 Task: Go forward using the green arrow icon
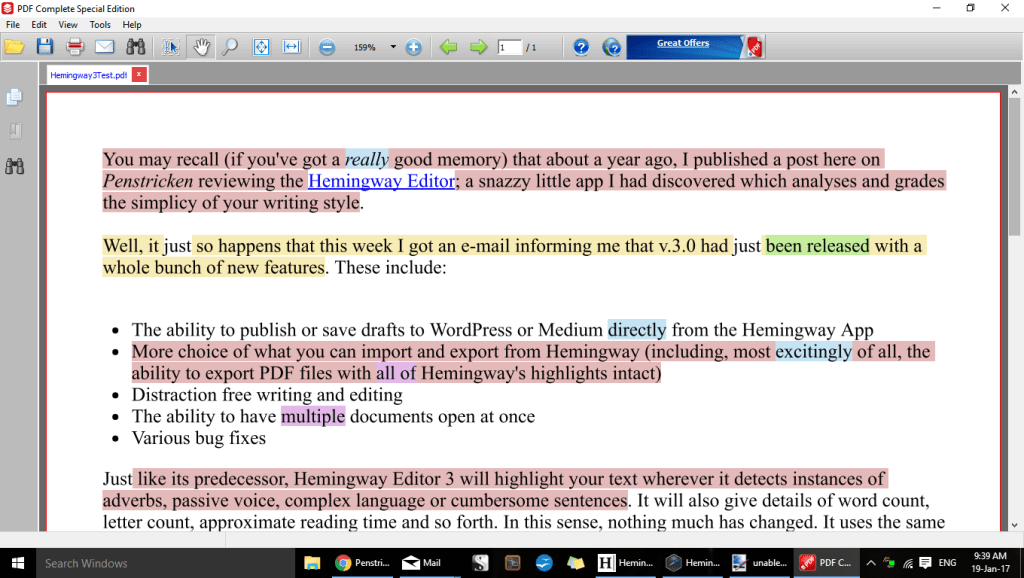pos(478,46)
